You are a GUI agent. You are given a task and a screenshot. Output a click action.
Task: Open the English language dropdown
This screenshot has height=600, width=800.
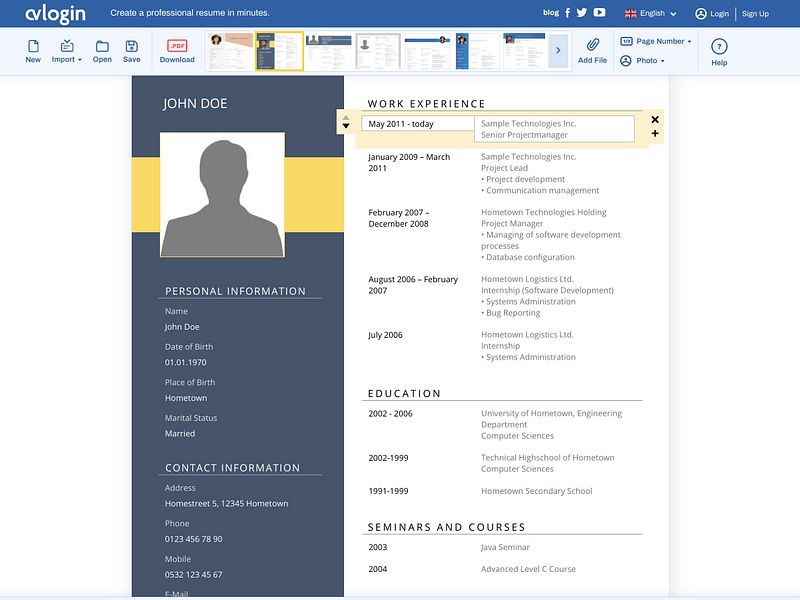click(x=651, y=14)
